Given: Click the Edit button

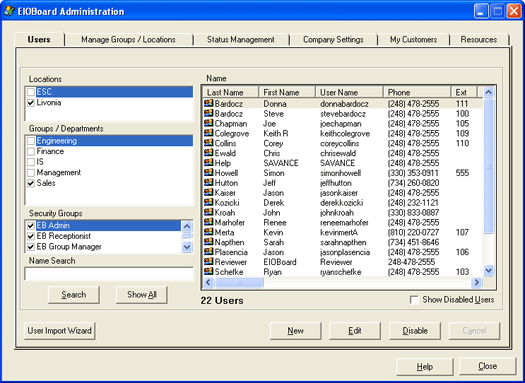Looking at the screenshot, I should (355, 331).
